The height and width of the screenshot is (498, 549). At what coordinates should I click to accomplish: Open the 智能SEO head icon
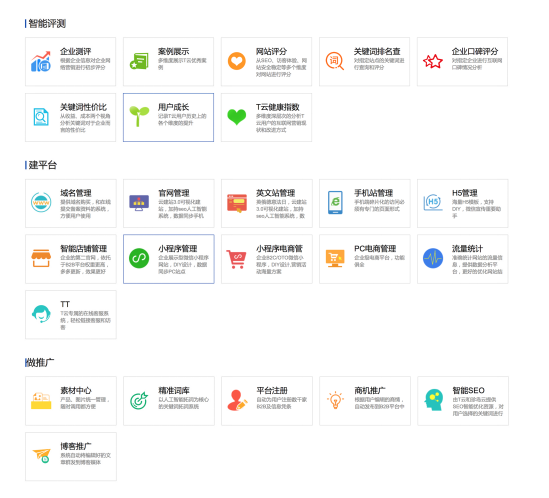(433, 400)
